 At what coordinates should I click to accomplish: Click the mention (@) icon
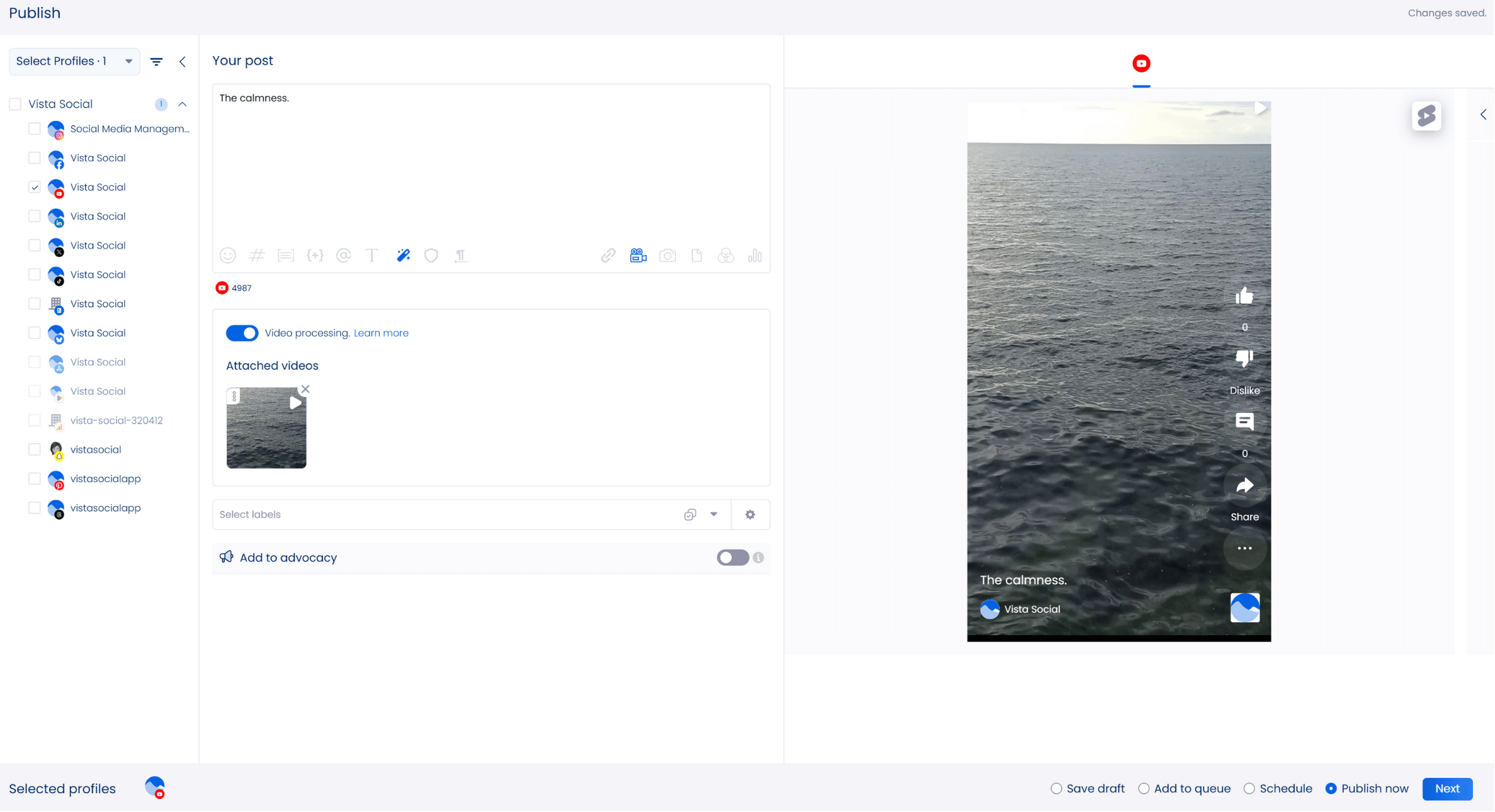(343, 256)
